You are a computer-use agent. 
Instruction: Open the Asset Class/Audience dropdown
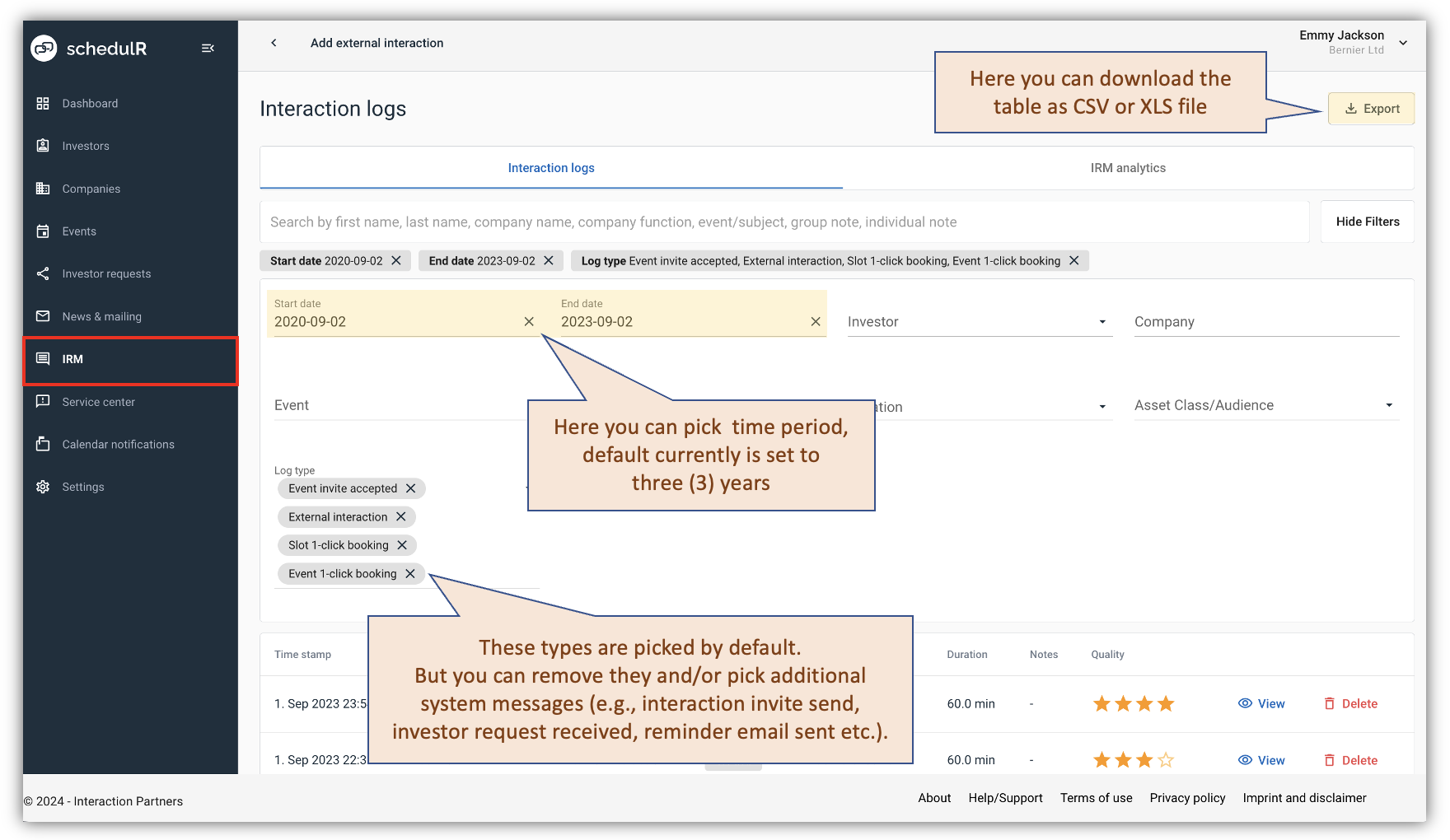(x=1388, y=405)
